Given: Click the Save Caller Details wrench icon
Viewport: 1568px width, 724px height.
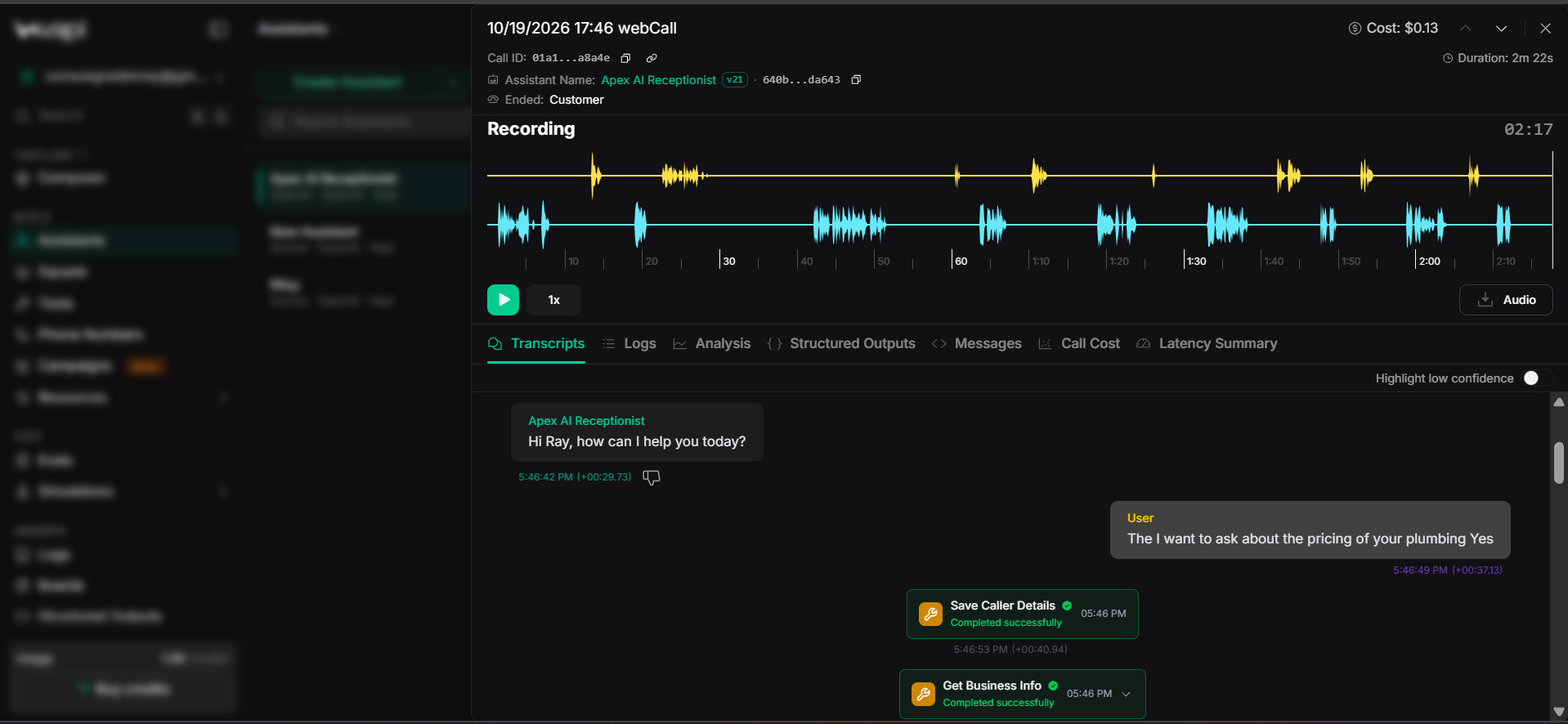Looking at the screenshot, I should click(x=930, y=614).
